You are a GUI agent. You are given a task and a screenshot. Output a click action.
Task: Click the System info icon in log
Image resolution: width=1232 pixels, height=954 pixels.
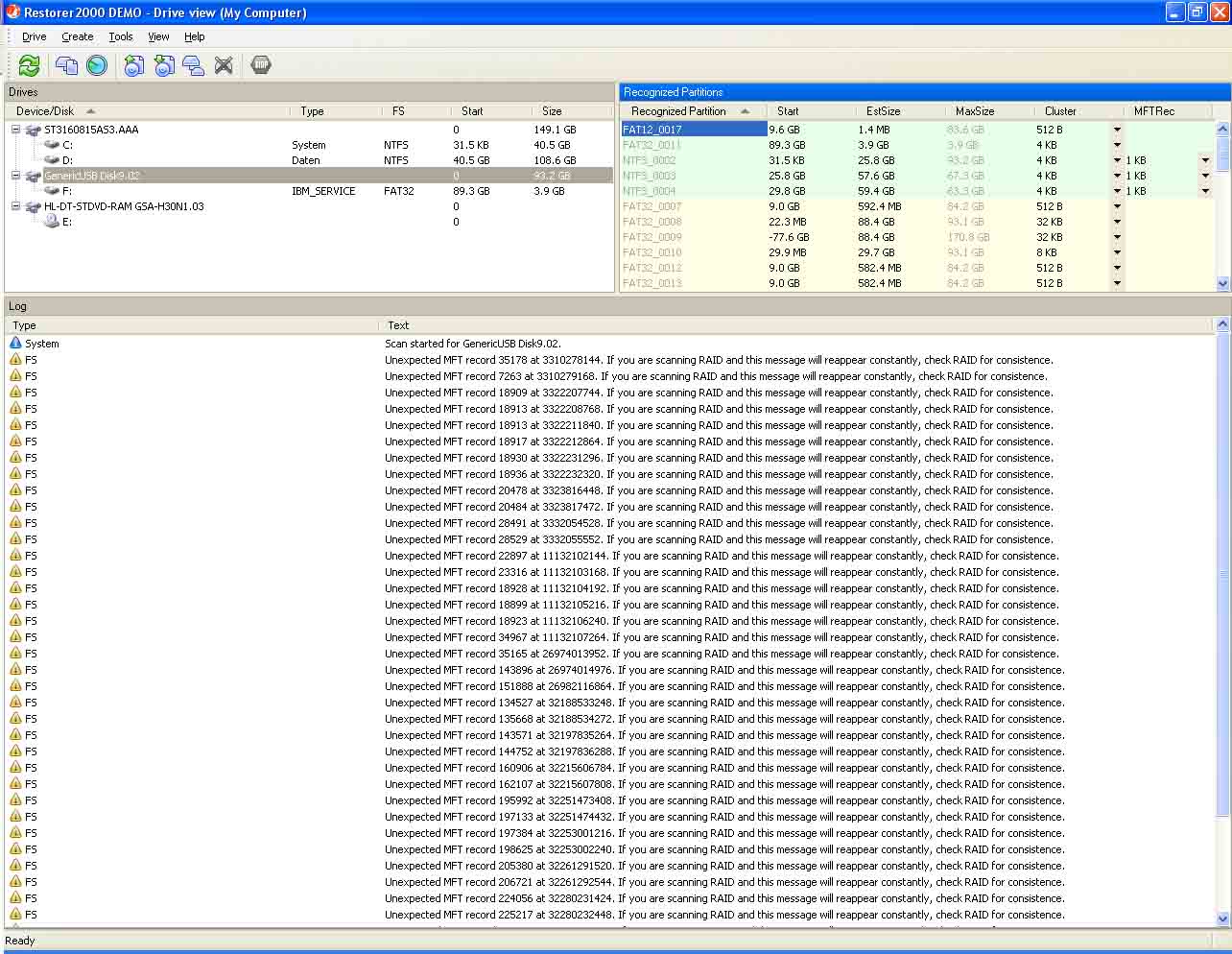[x=15, y=343]
